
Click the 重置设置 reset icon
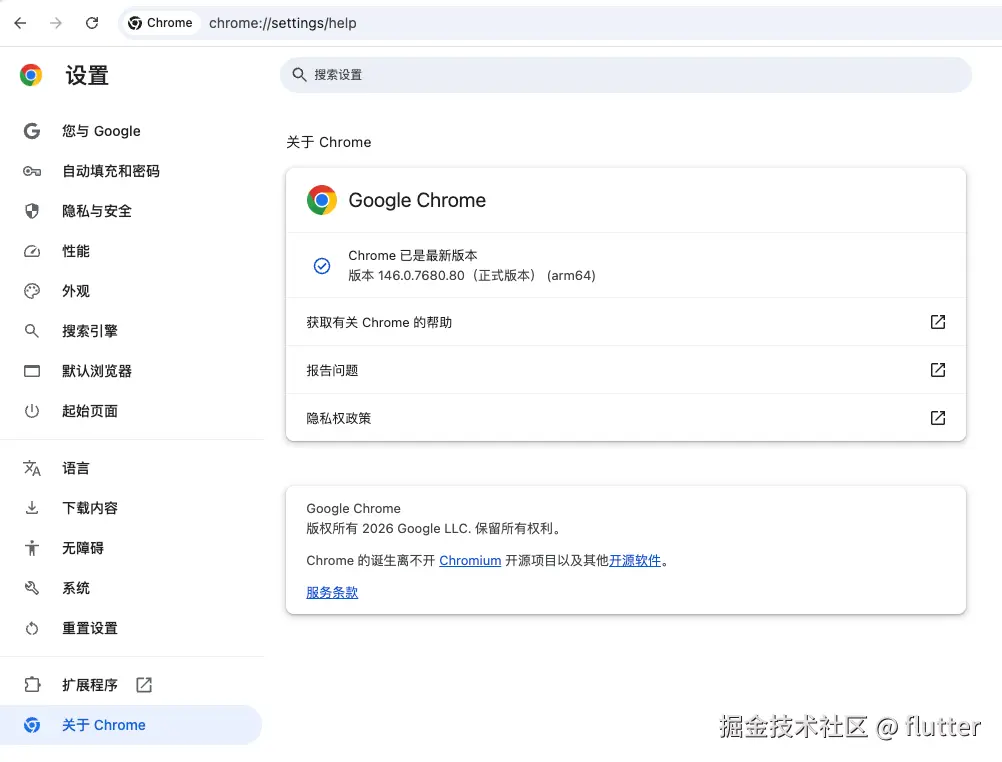31,628
